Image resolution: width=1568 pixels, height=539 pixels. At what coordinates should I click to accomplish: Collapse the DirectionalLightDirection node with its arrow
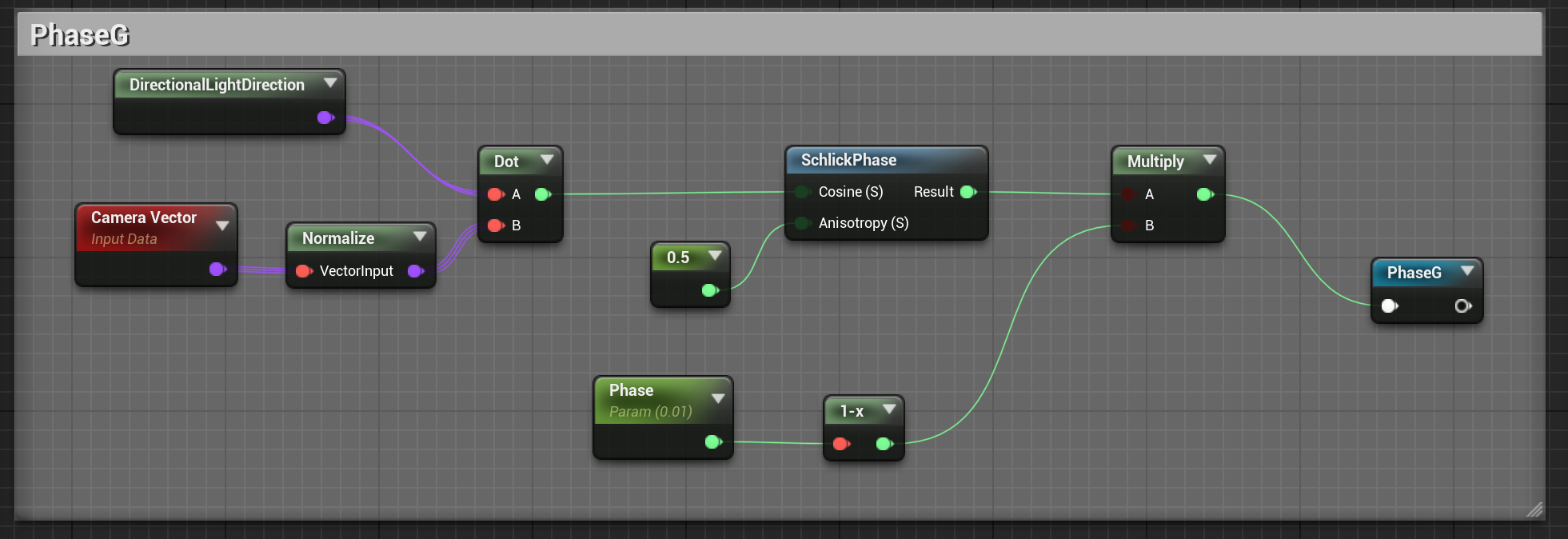pos(329,83)
